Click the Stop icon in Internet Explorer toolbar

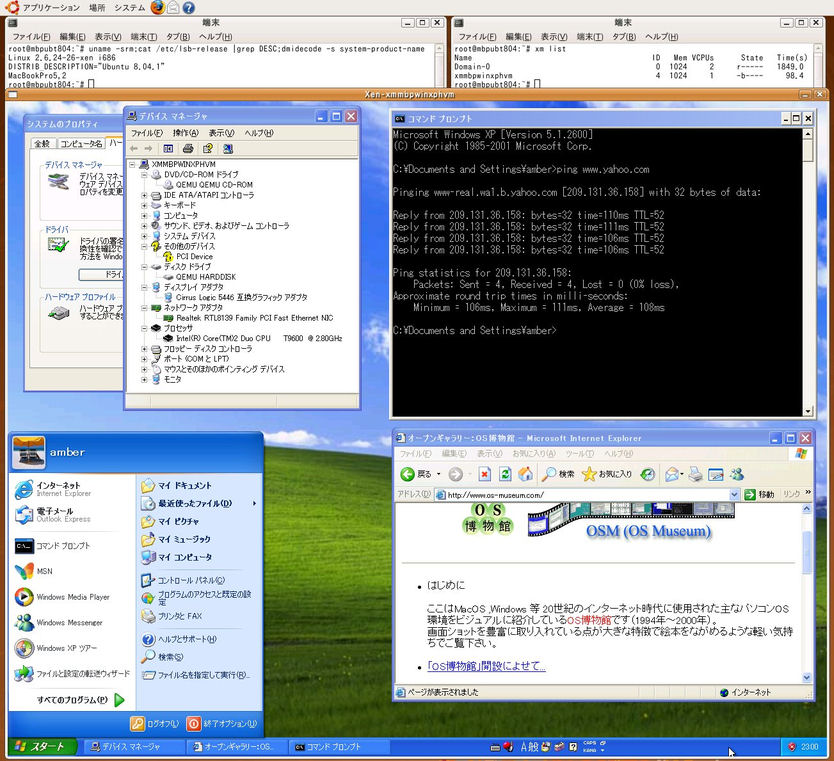(485, 474)
